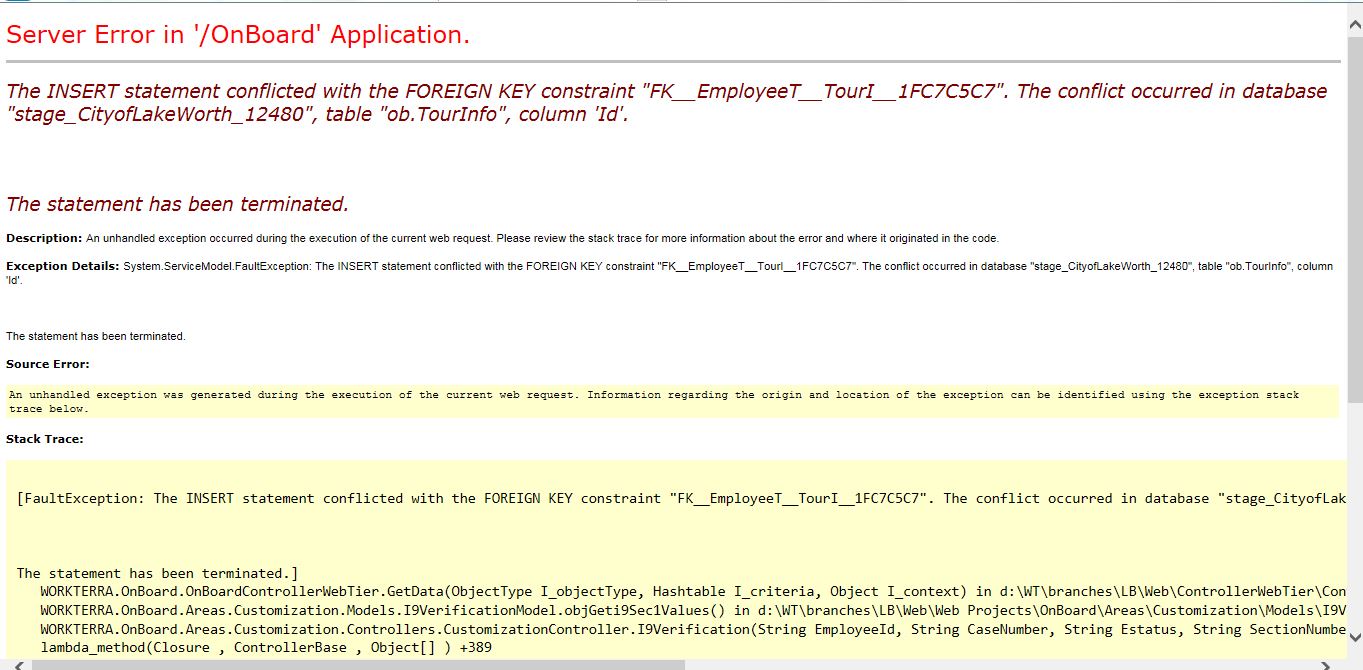Click the horizontal scrollbar right arrow
This screenshot has width=1363, height=670.
[x=1327, y=664]
